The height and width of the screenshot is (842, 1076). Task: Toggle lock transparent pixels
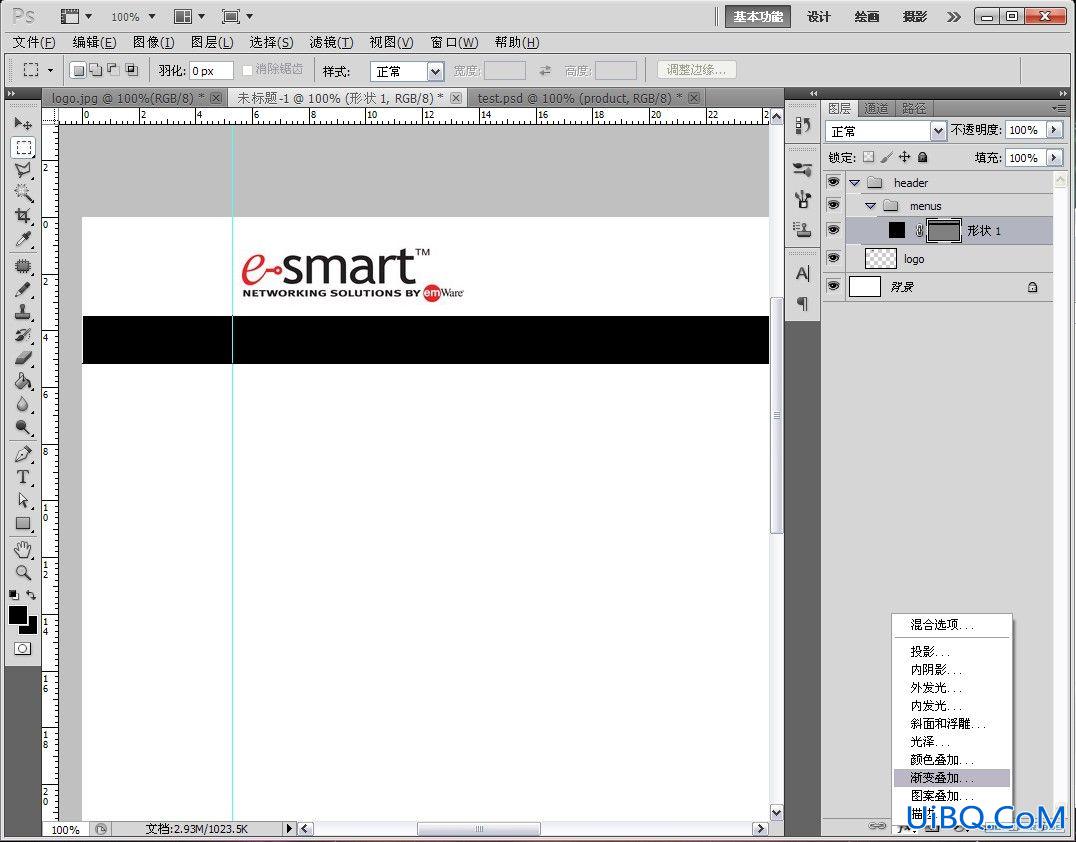pos(869,157)
